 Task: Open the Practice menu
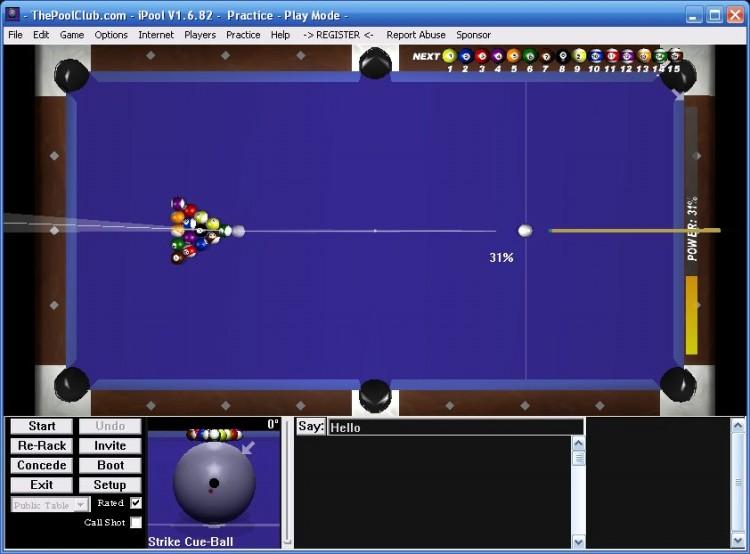pos(243,35)
